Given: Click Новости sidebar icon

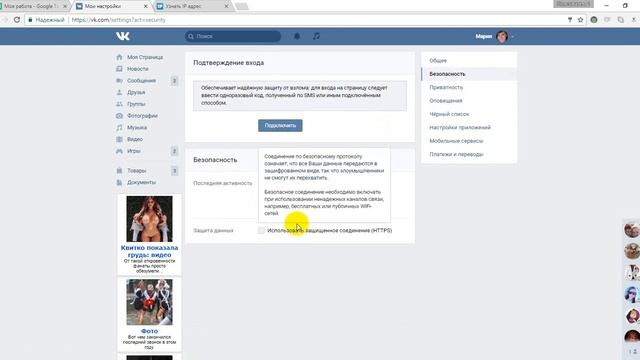Looking at the screenshot, I should (119, 69).
